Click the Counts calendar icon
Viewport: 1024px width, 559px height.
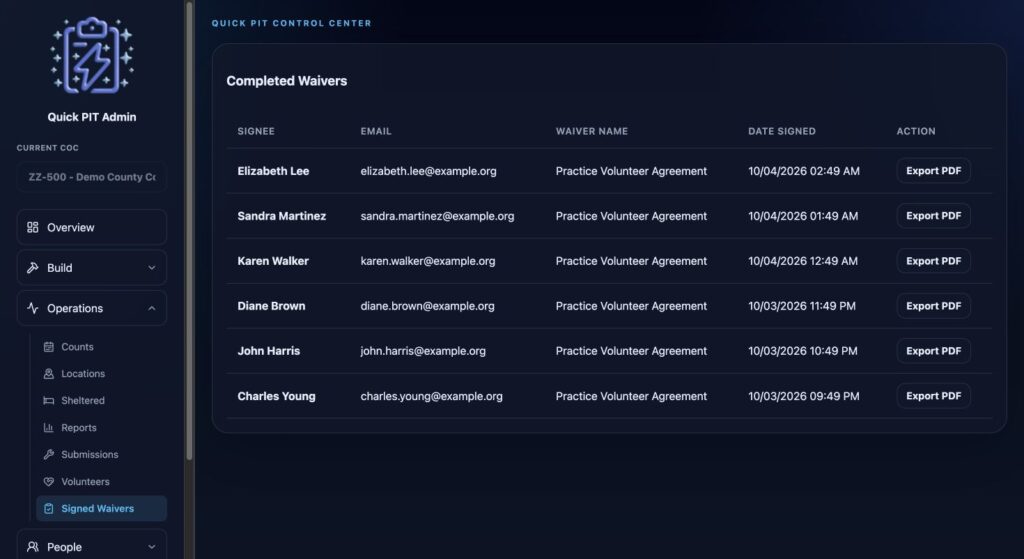tap(48, 347)
